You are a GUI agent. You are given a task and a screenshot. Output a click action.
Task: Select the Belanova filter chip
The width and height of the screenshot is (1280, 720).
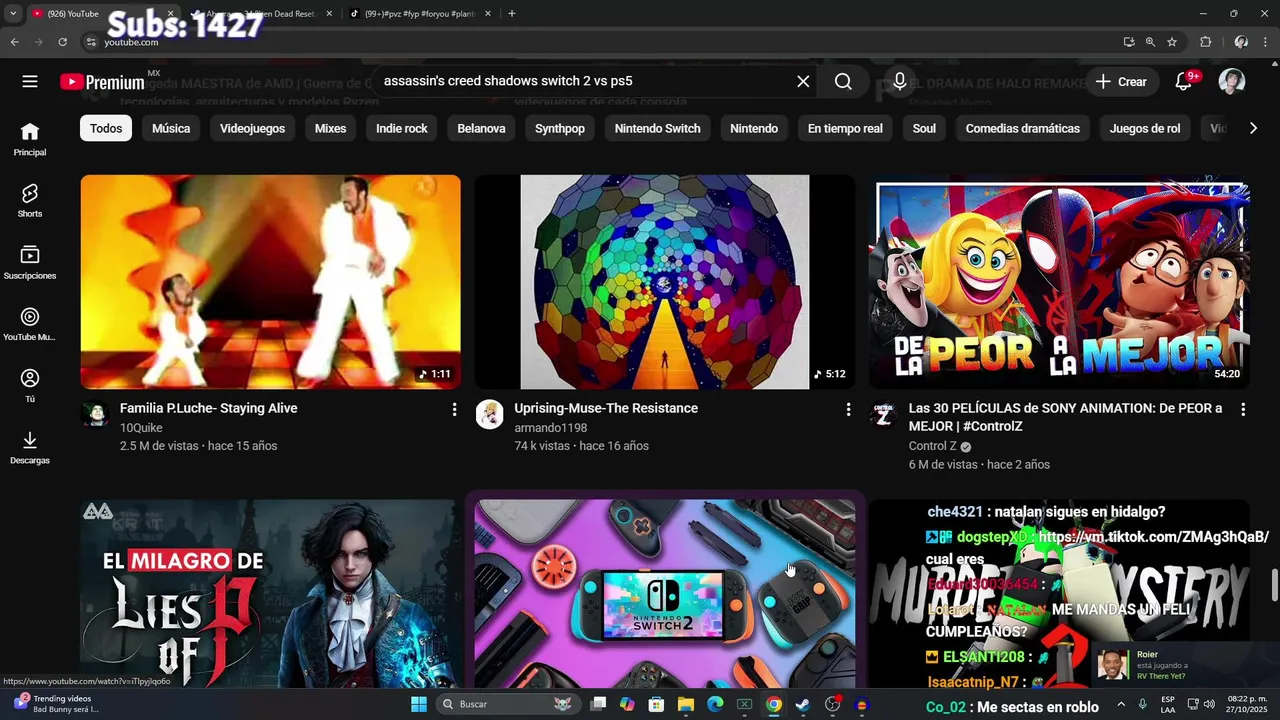click(x=481, y=128)
